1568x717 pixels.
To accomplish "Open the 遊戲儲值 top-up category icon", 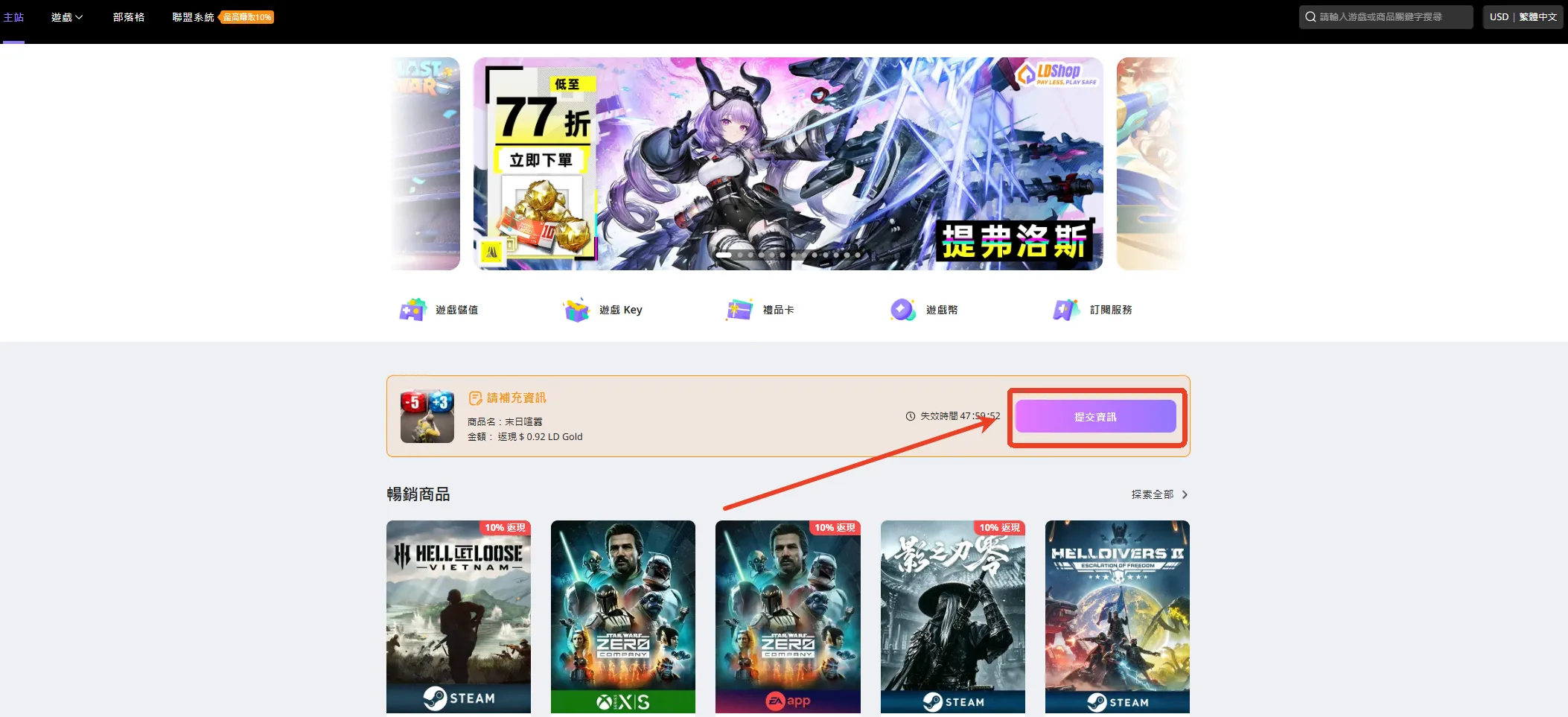I will [x=412, y=310].
